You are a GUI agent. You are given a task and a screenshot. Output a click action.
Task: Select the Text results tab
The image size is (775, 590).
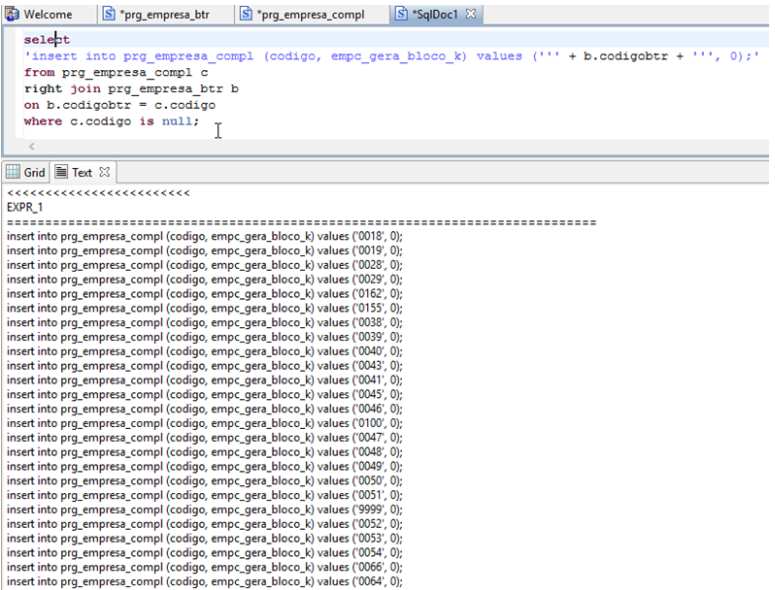82,172
